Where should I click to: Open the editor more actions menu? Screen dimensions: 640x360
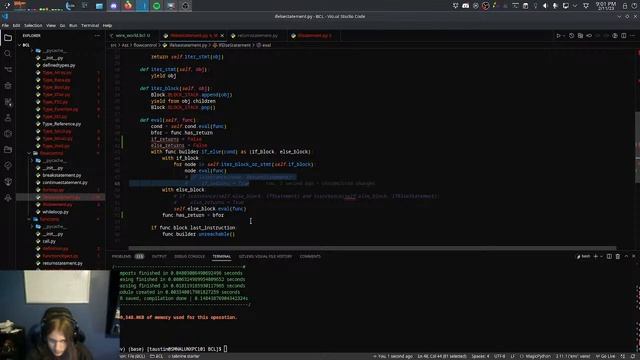(x=633, y=36)
